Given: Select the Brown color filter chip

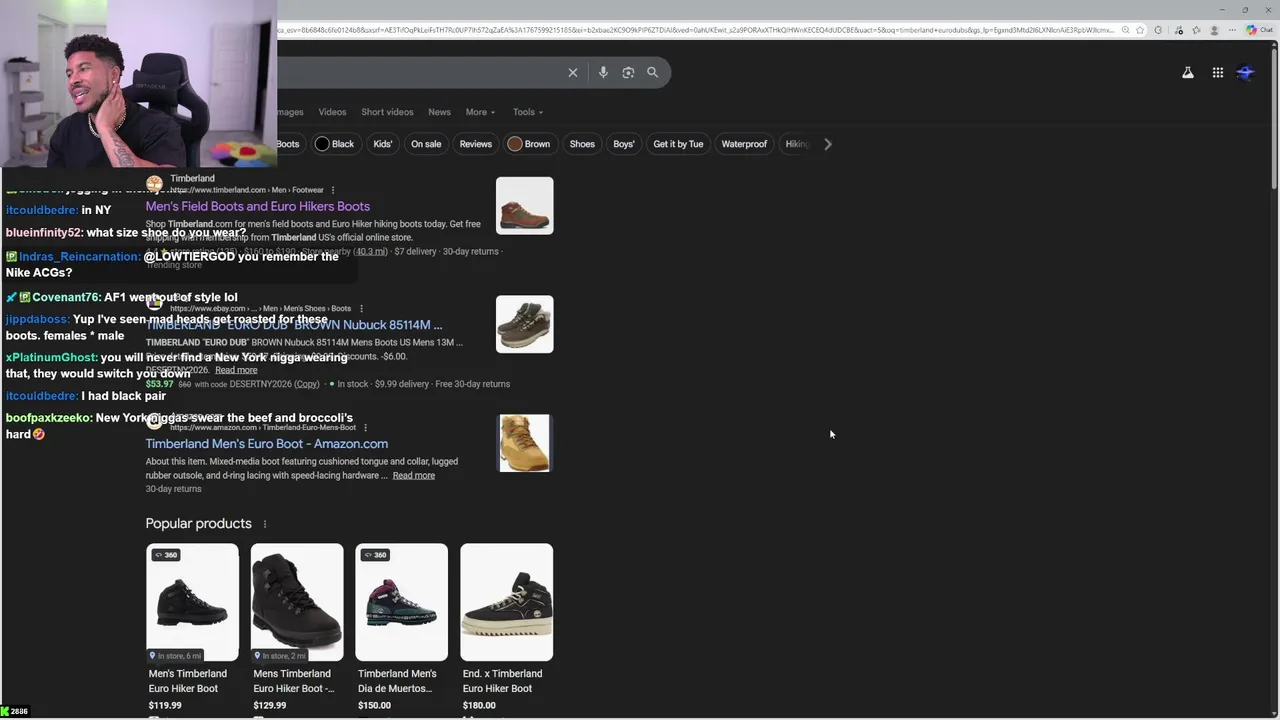Looking at the screenshot, I should click(x=529, y=144).
